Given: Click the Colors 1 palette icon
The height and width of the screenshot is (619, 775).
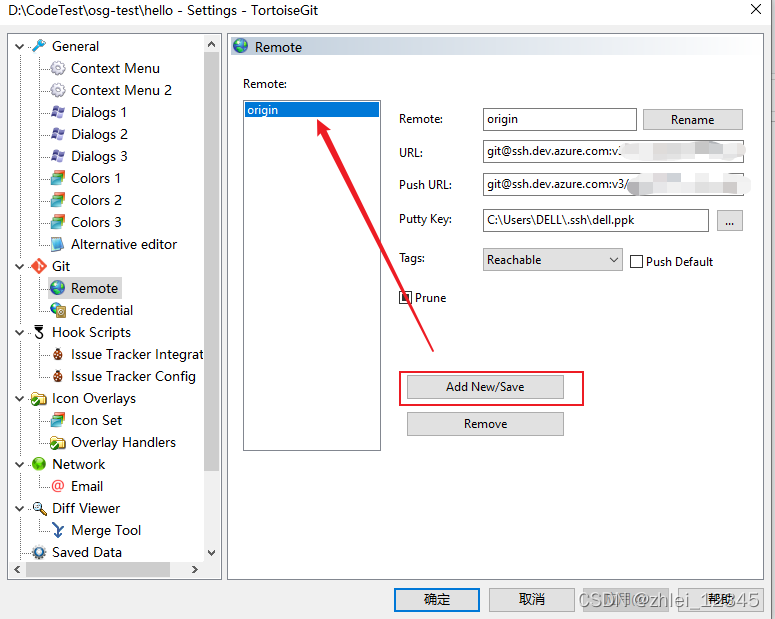Looking at the screenshot, I should coord(58,178).
